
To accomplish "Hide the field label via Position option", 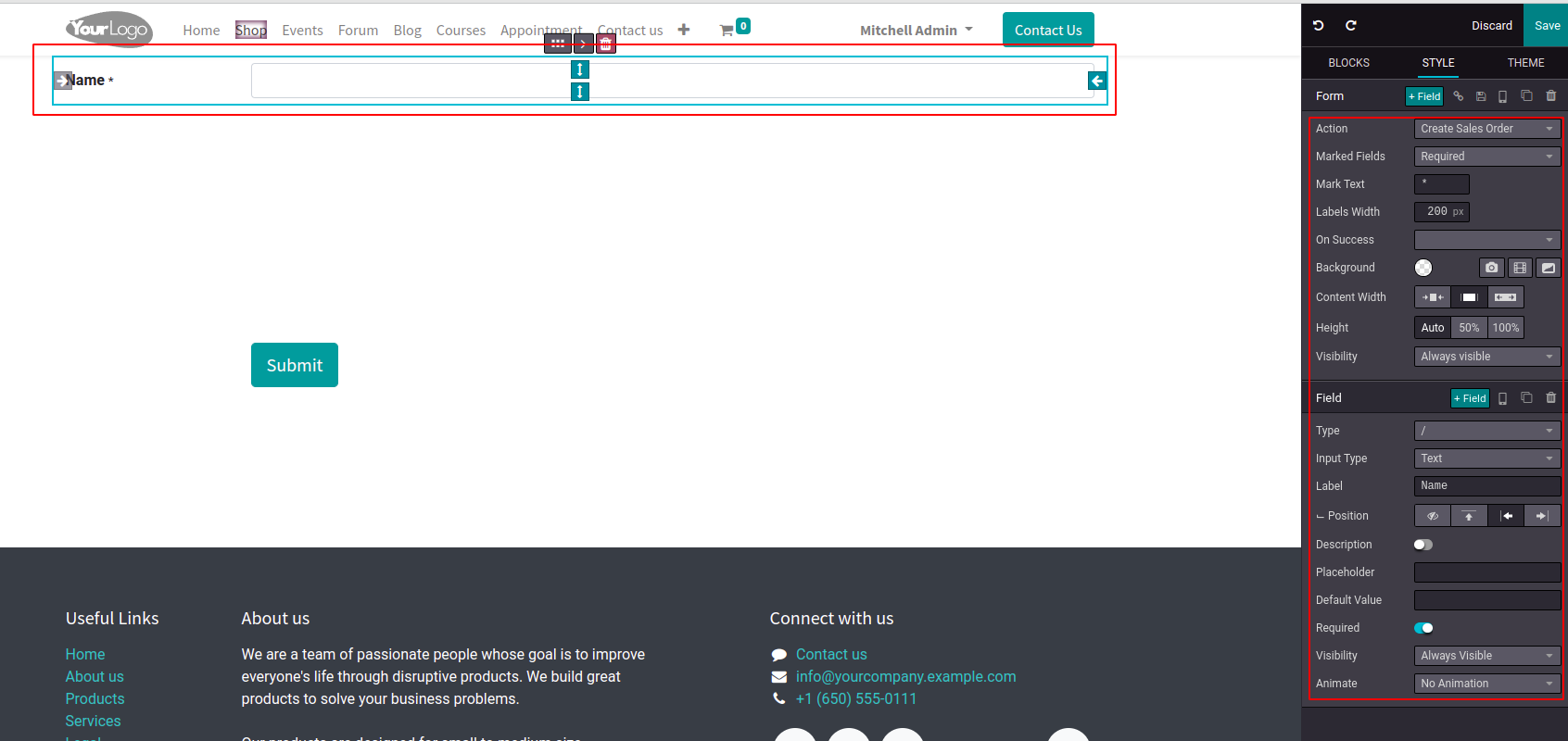I will (1433, 516).
